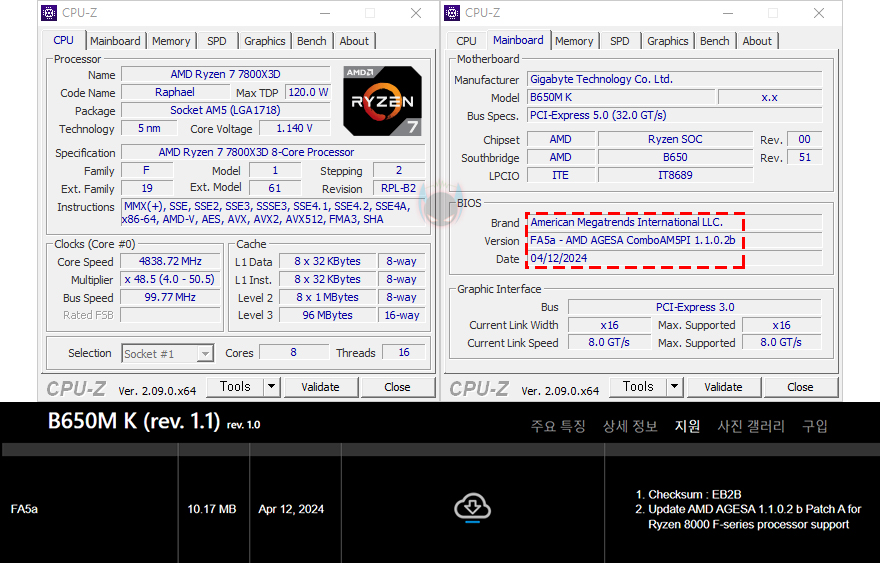Click the Graphic Interface Bus value PCI-Express 3.0
Screen dimensions: 880x563
(x=695, y=307)
